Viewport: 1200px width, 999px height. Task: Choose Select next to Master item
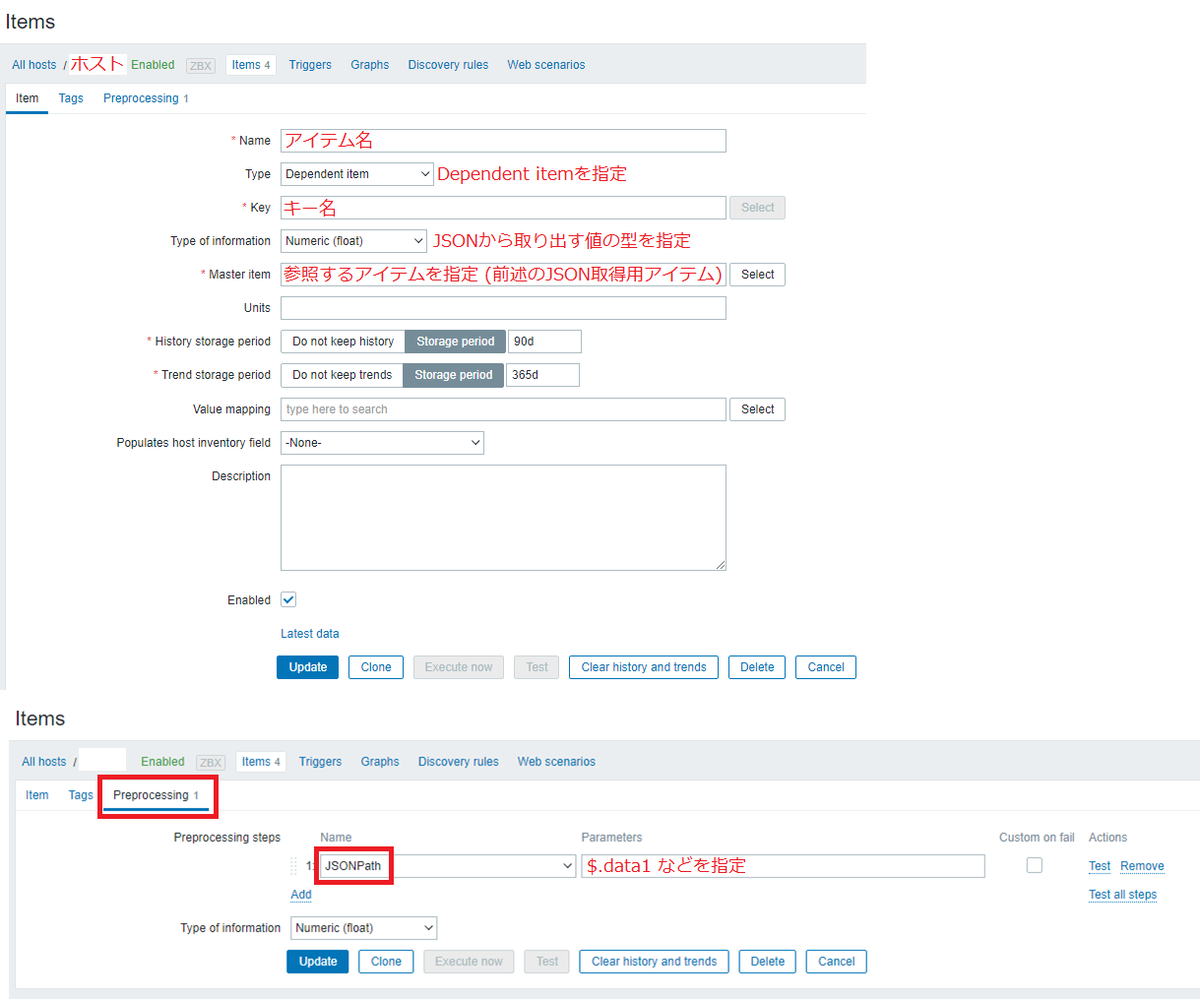(757, 274)
